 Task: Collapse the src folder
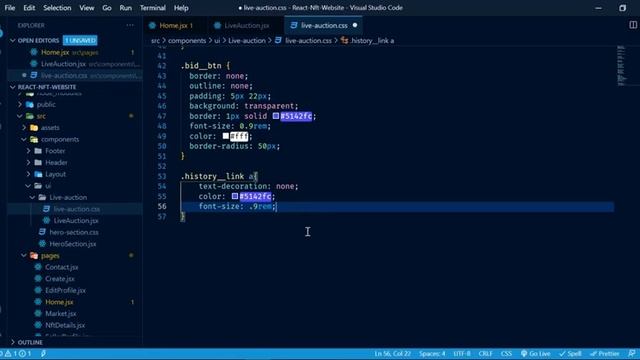(41, 116)
